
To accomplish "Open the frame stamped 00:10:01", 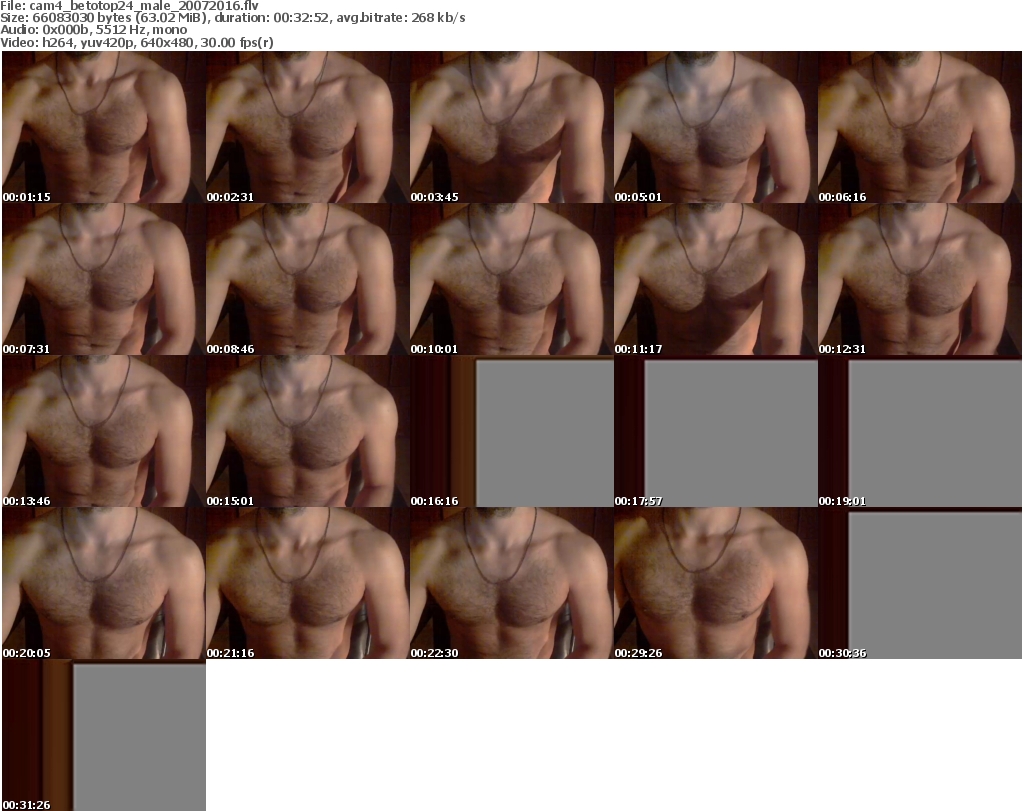I will tap(511, 279).
